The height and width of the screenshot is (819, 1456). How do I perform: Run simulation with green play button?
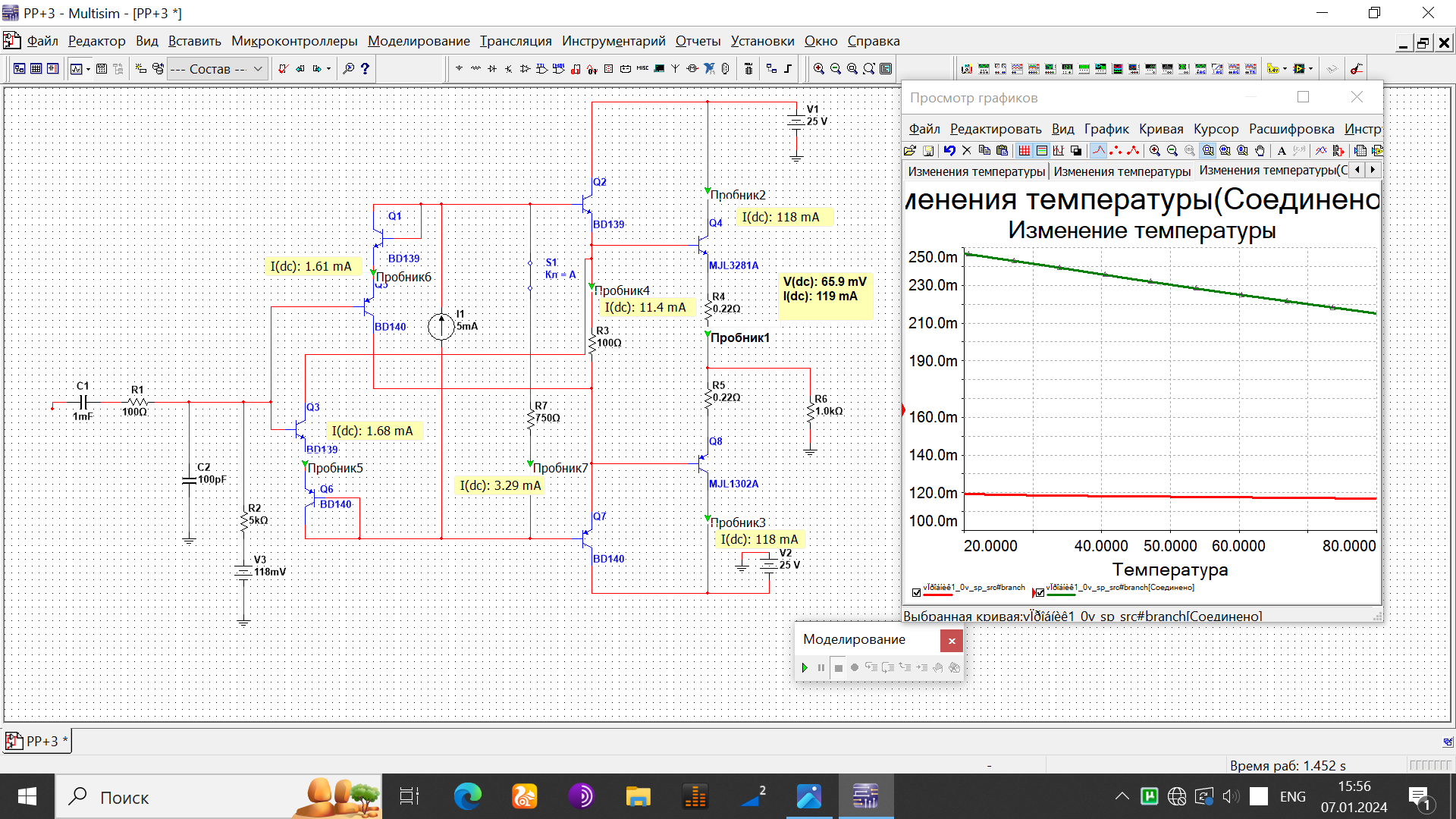(x=805, y=668)
